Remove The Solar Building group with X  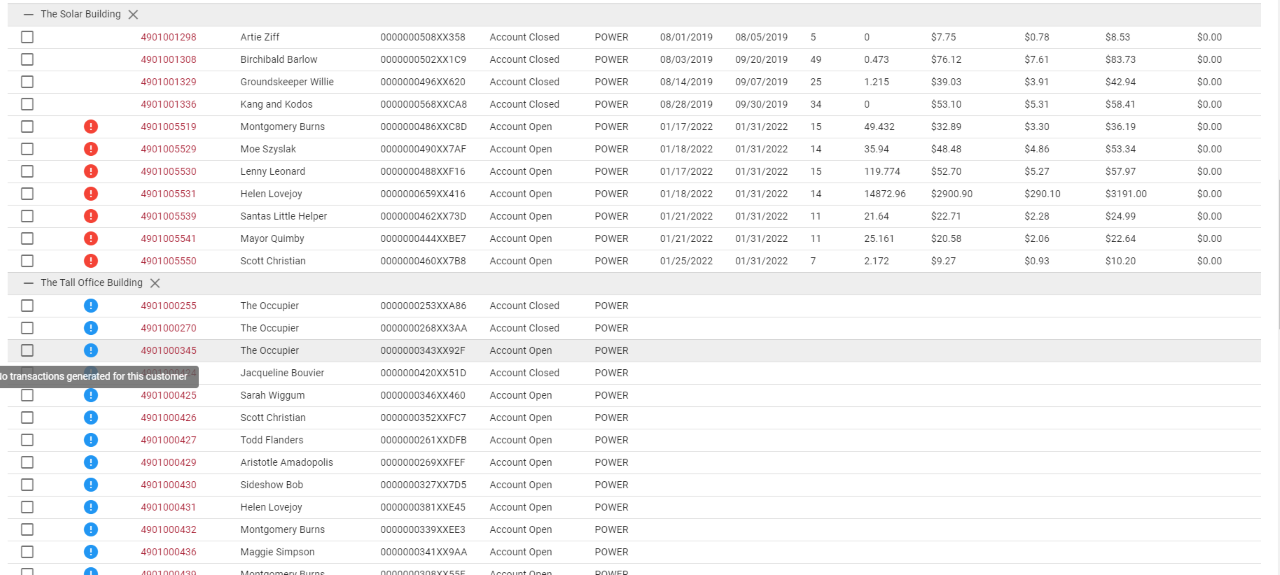pyautogui.click(x=133, y=15)
